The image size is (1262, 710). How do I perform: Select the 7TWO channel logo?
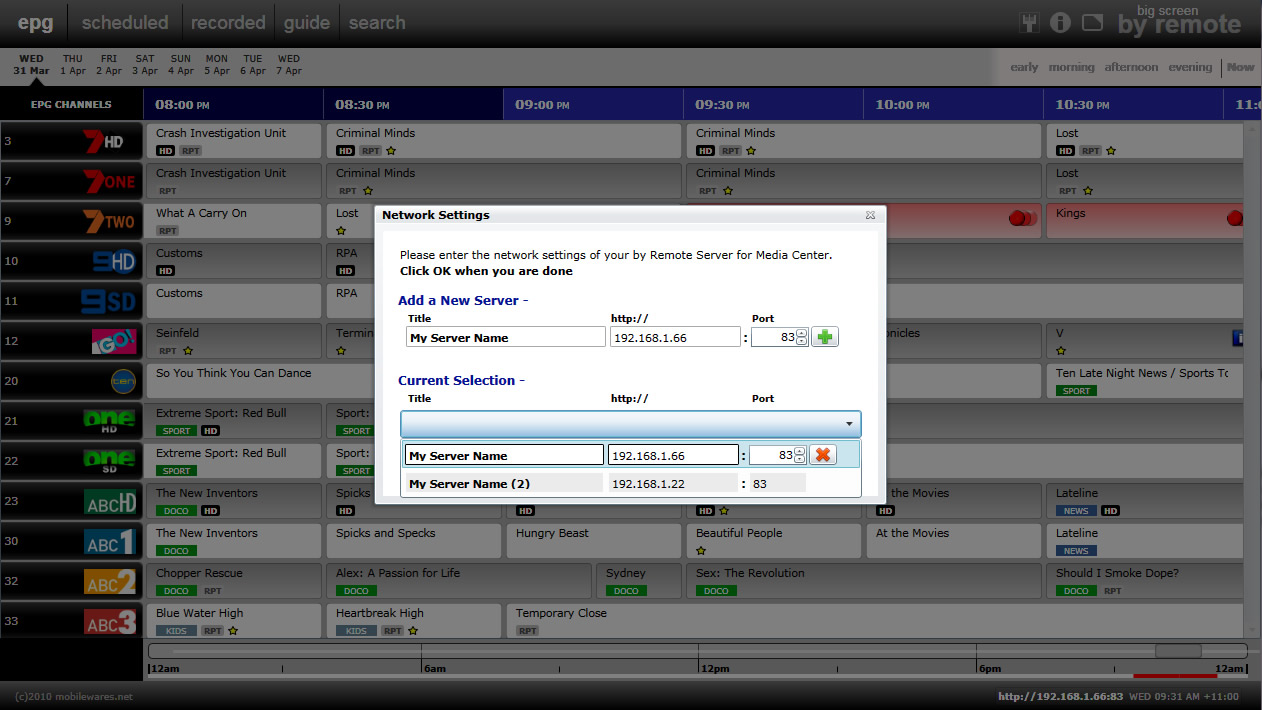[108, 222]
